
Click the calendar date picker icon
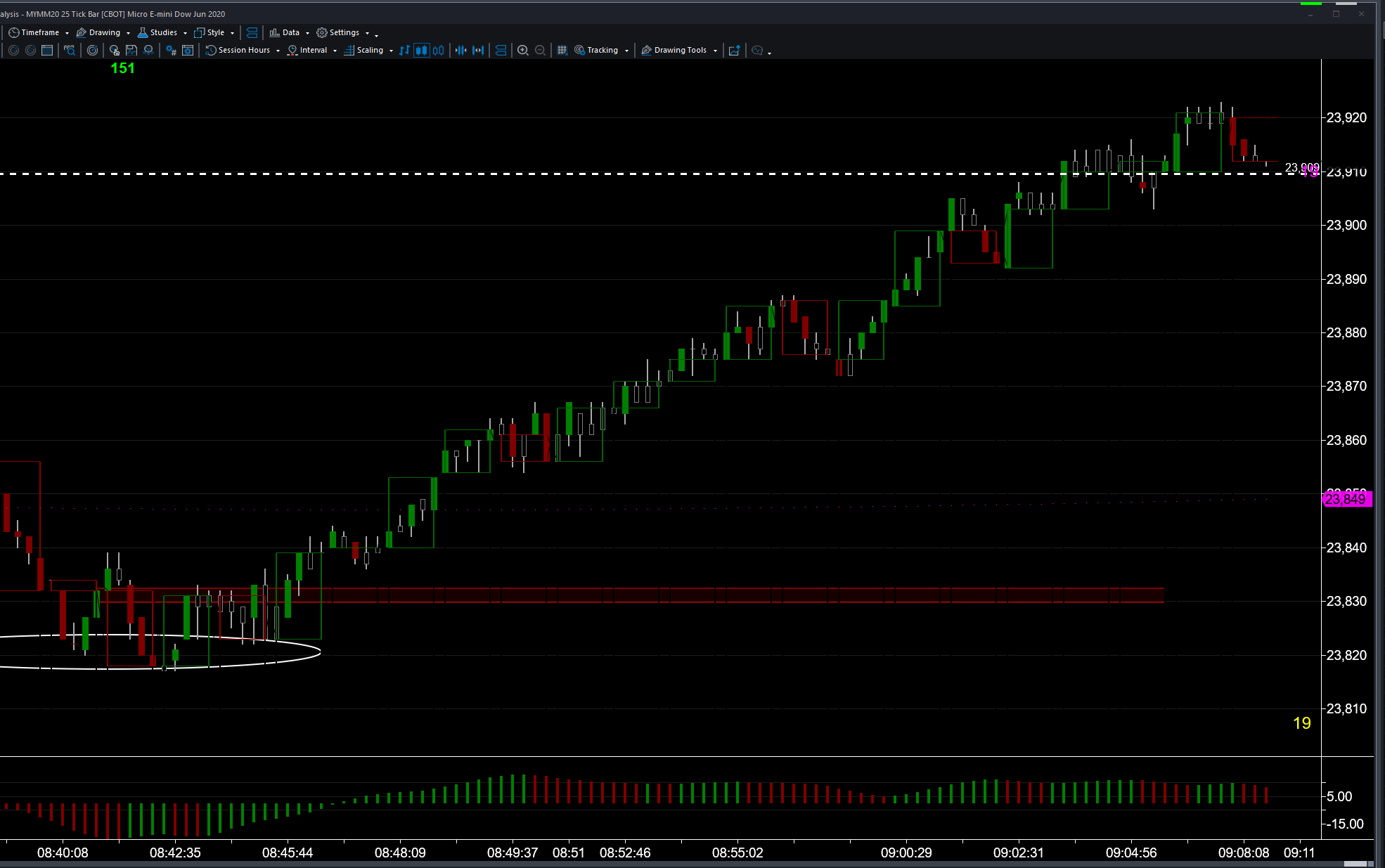(x=47, y=50)
